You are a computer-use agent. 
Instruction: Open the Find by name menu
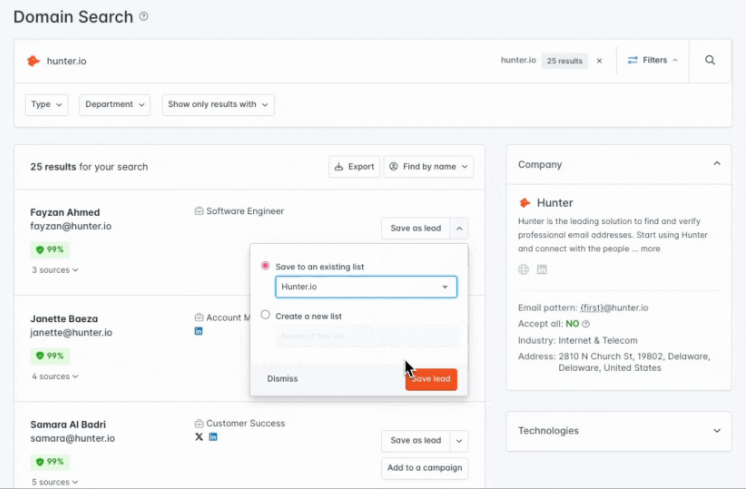429,167
